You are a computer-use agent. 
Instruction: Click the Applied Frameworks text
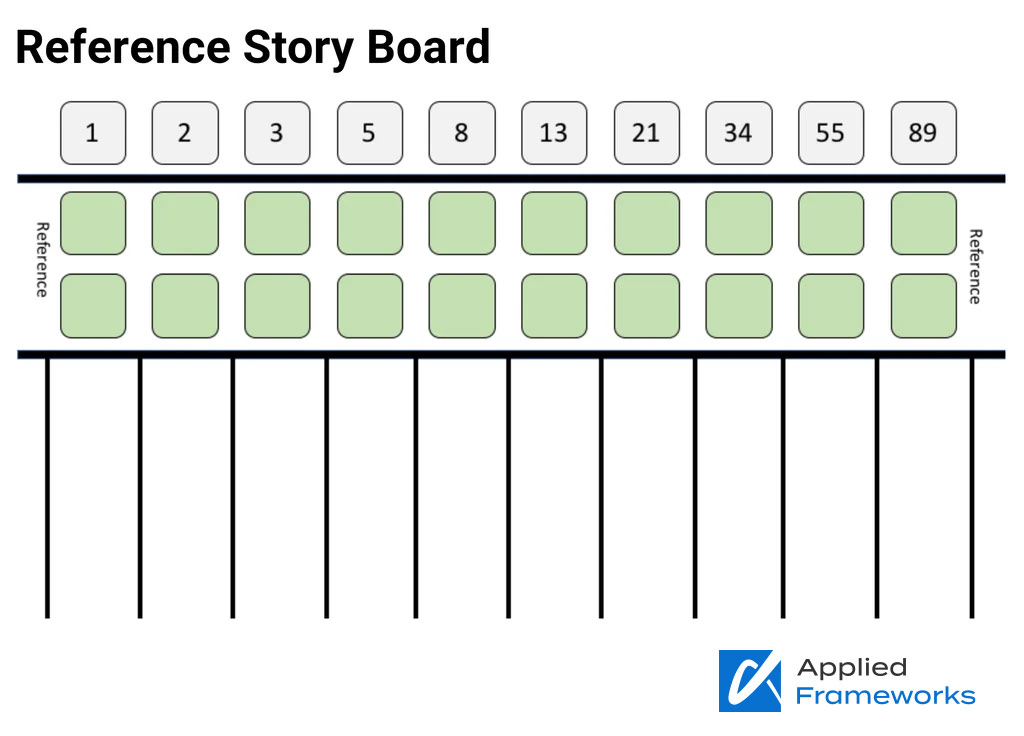click(x=886, y=682)
